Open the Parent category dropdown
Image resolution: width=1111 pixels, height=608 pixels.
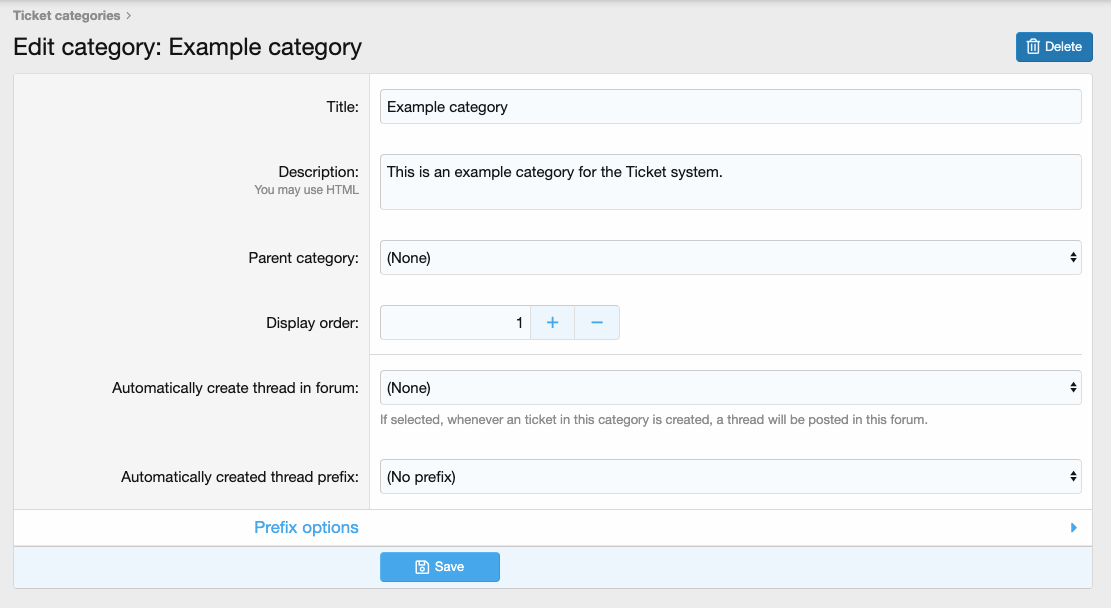tap(730, 258)
